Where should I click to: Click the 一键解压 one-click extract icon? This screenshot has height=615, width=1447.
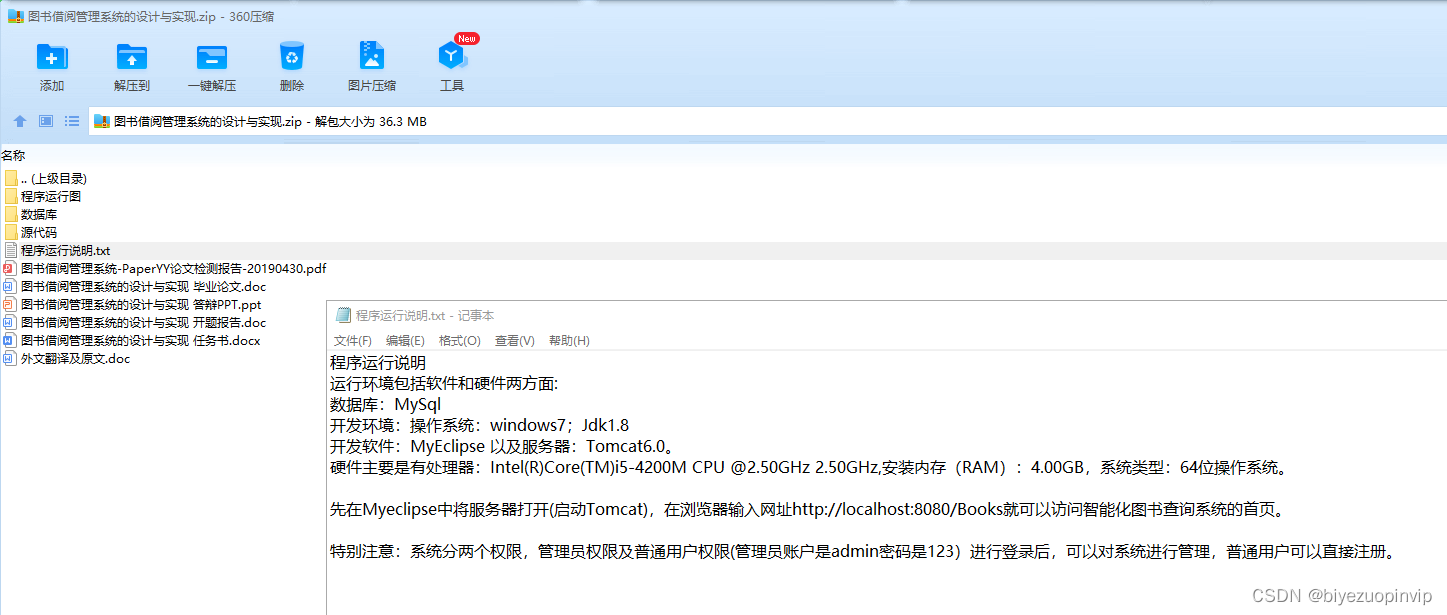212,57
